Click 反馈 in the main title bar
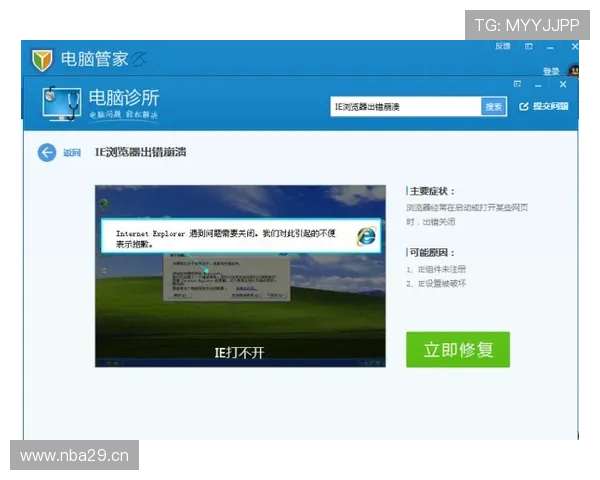Image resolution: width=600 pixels, height=480 pixels. [502, 46]
